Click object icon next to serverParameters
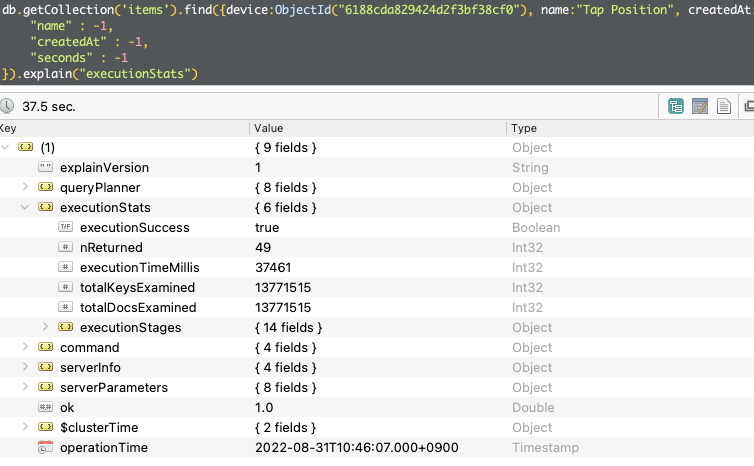Screen dimensions: 754x466 (46, 387)
